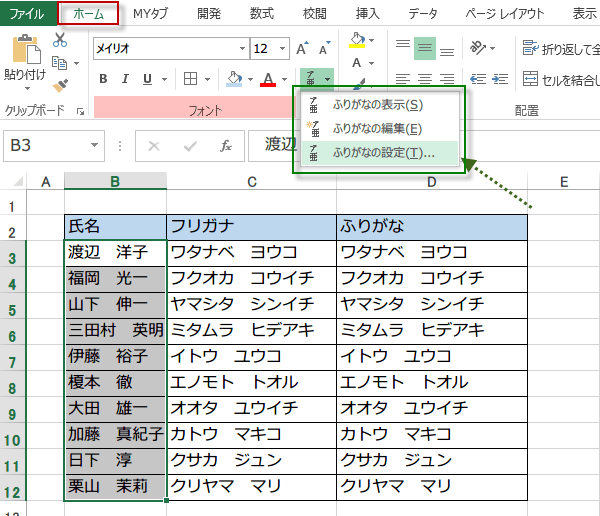Click the phonetic furigana ribbon button
The width and height of the screenshot is (600, 516).
[x=311, y=78]
